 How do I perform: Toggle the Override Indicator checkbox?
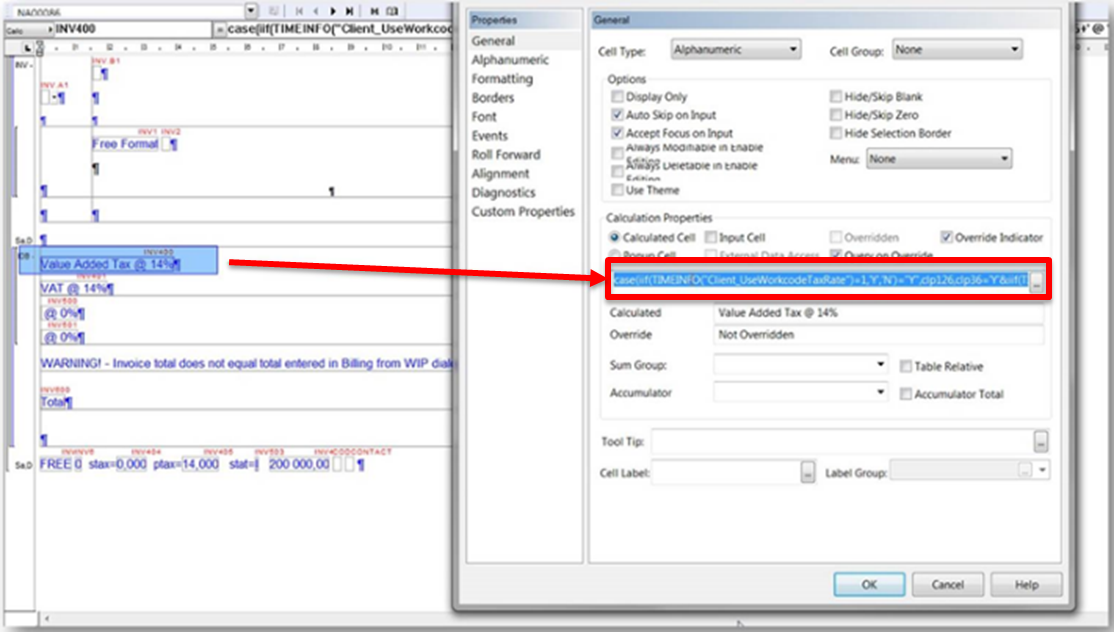click(947, 238)
